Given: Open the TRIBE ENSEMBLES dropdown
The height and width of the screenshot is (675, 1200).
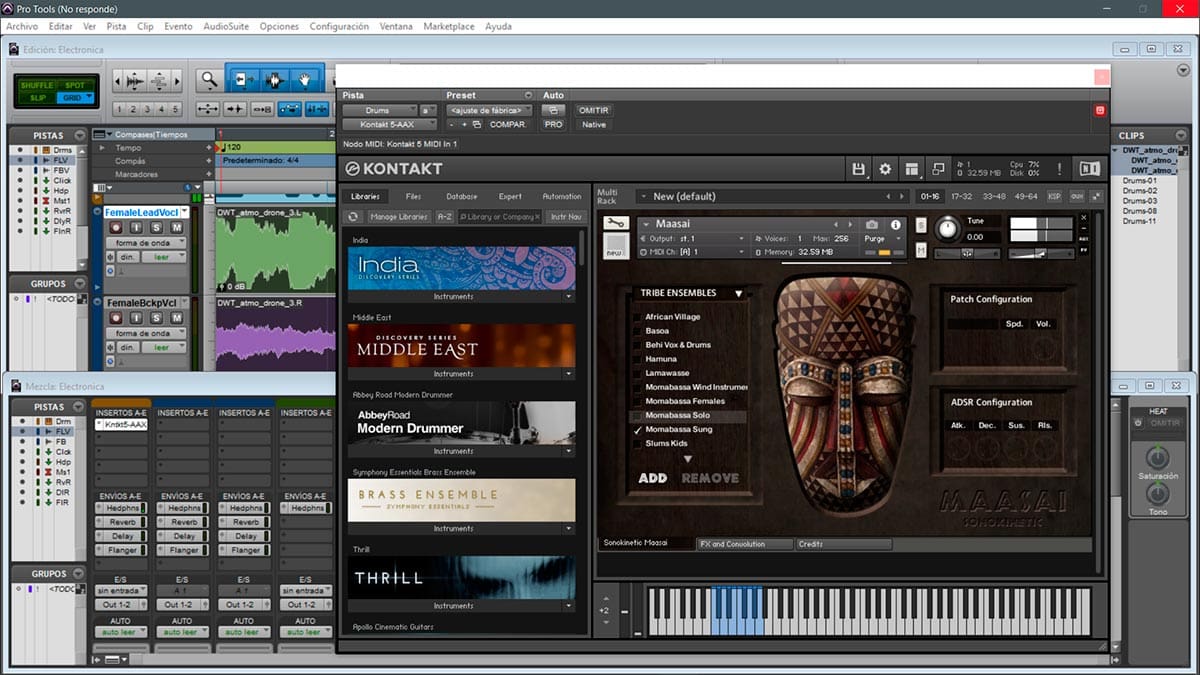Looking at the screenshot, I should pos(690,293).
